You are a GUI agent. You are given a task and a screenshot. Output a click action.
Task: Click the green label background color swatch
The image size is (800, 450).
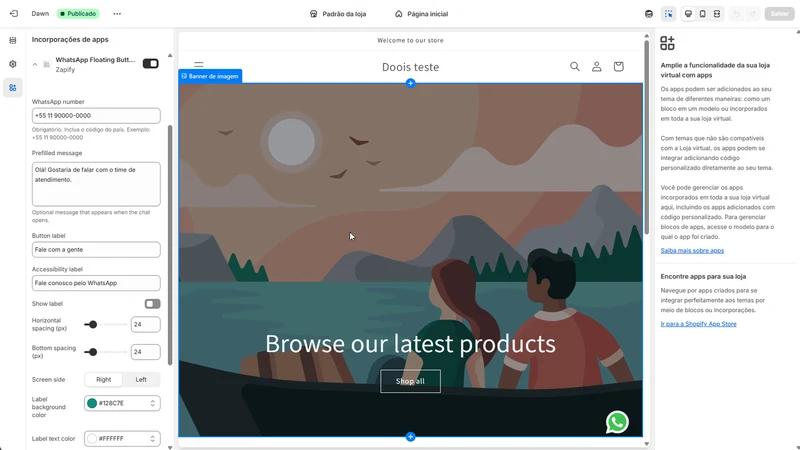pyautogui.click(x=92, y=403)
